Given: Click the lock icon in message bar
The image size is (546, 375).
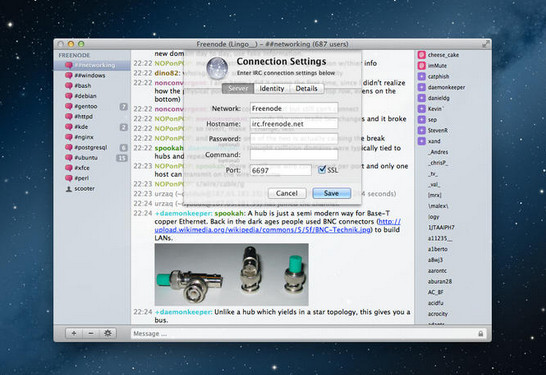Looking at the screenshot, I should tap(481, 334).
